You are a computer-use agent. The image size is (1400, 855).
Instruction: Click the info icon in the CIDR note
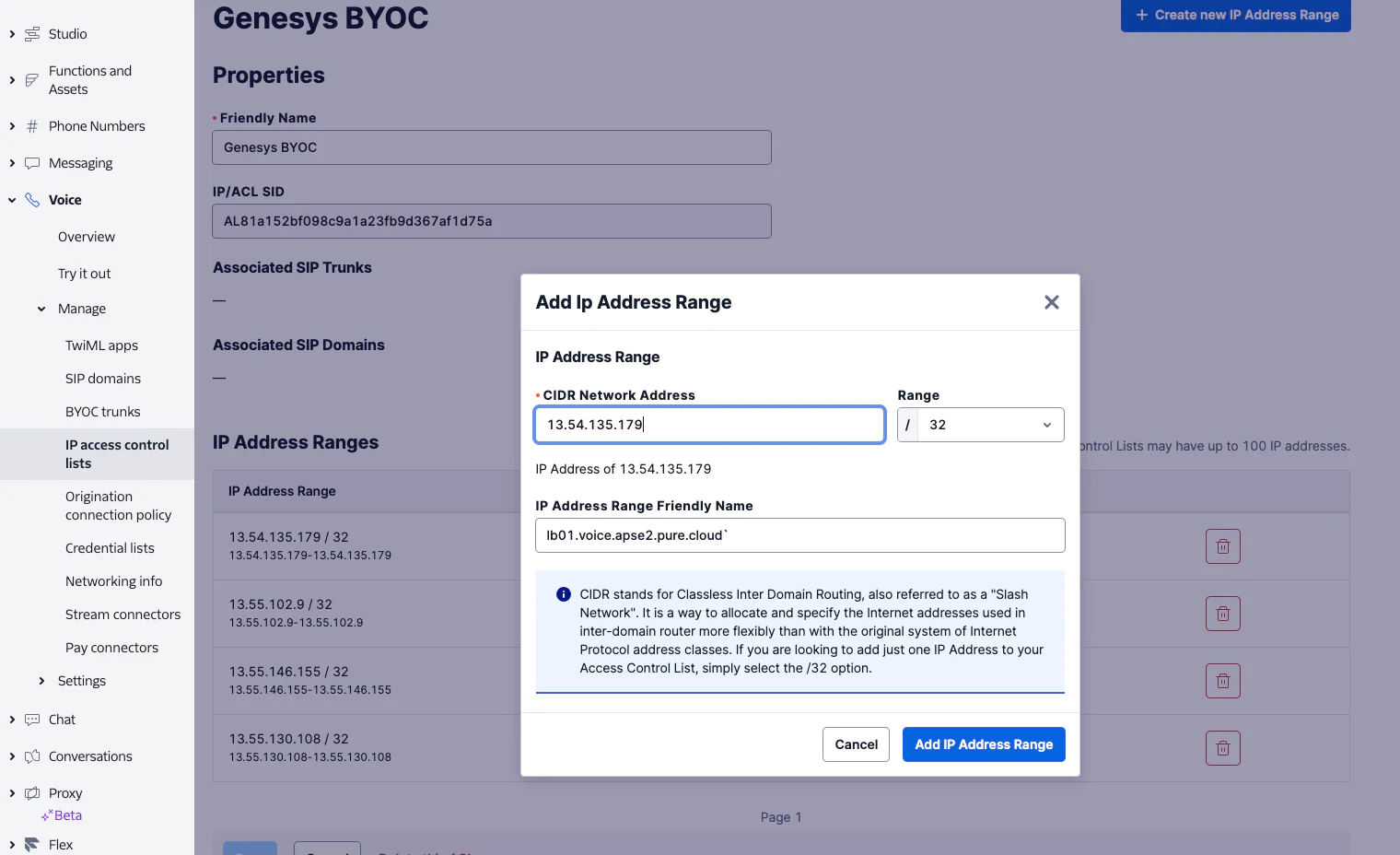click(564, 594)
